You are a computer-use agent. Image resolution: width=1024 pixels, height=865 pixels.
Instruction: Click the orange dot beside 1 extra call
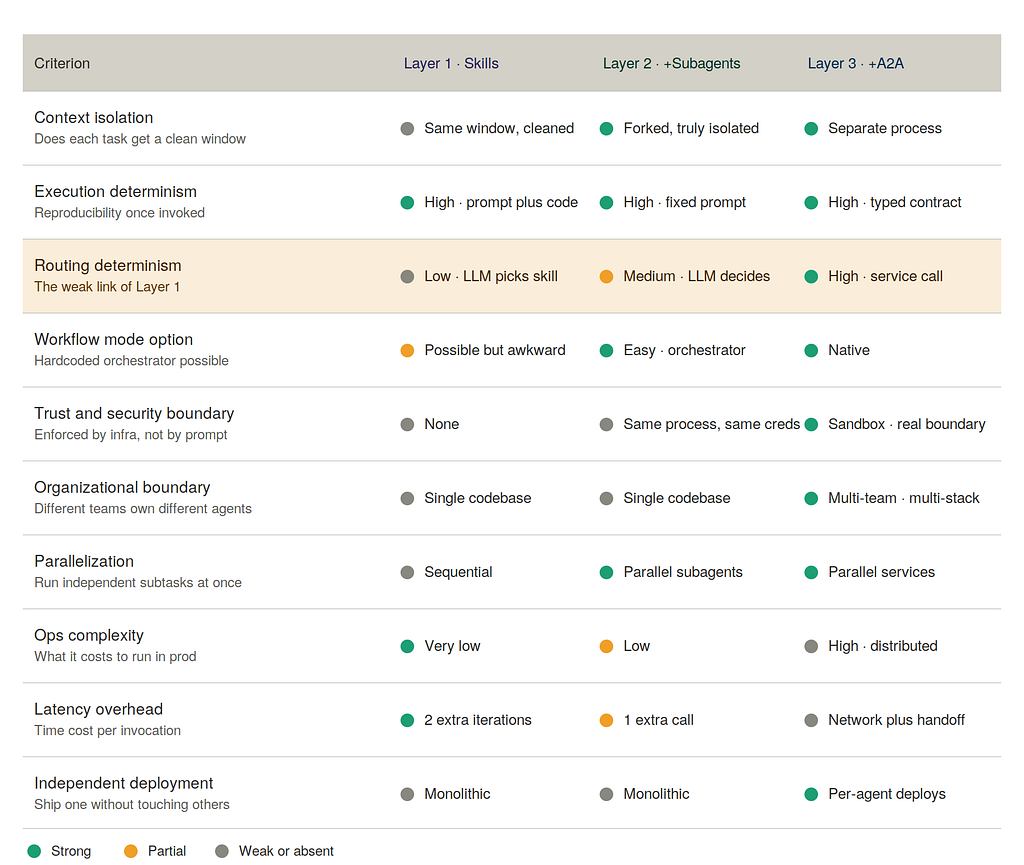pyautogui.click(x=607, y=720)
